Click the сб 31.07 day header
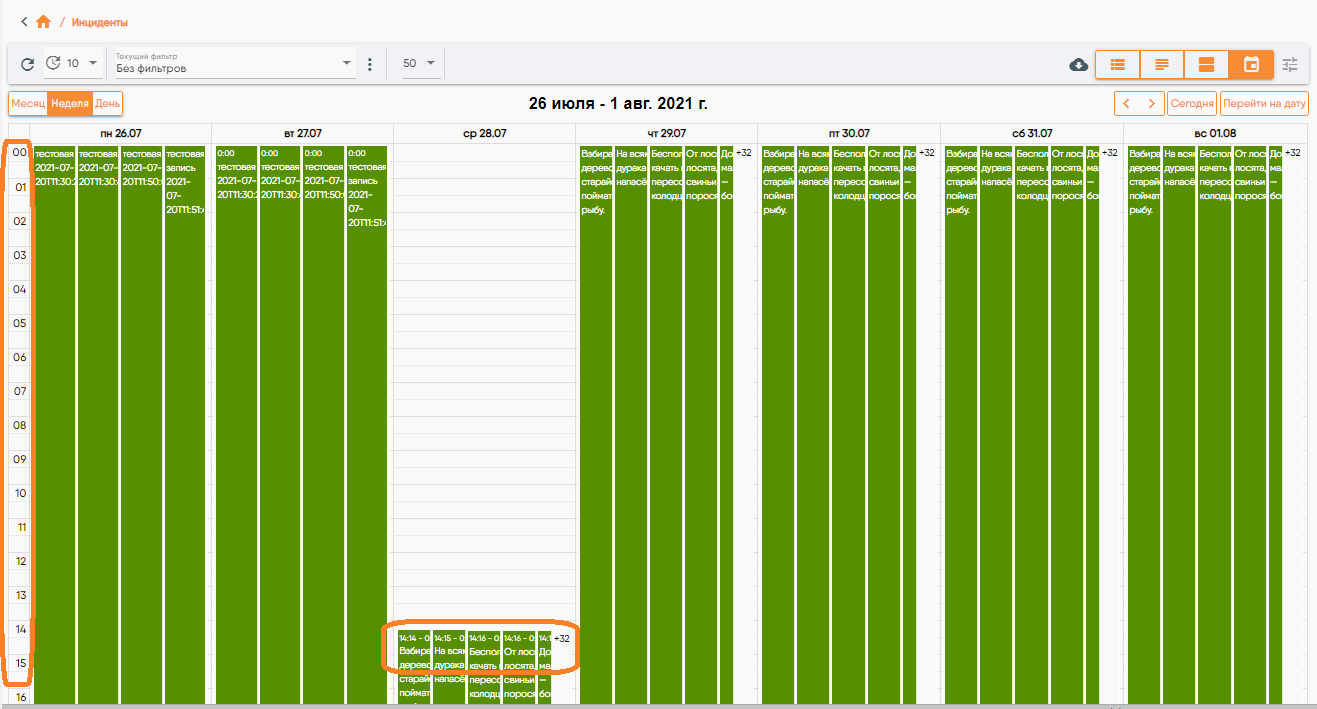The image size is (1317, 709). pyautogui.click(x=1031, y=133)
